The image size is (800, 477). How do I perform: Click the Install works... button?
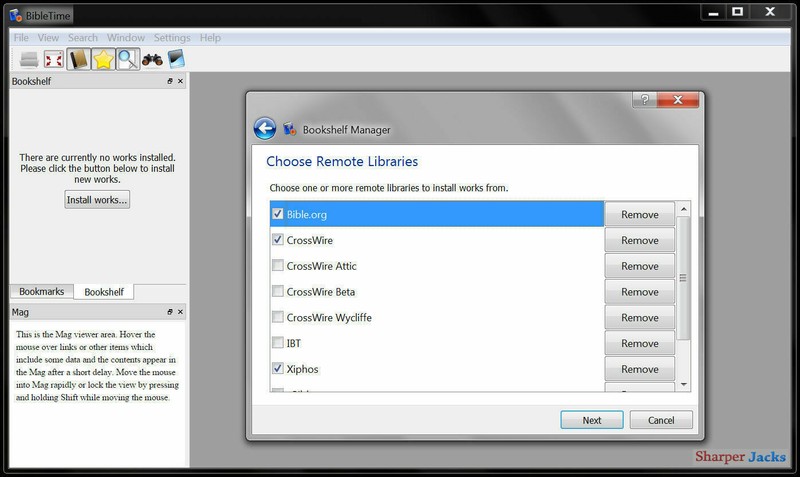click(x=97, y=199)
